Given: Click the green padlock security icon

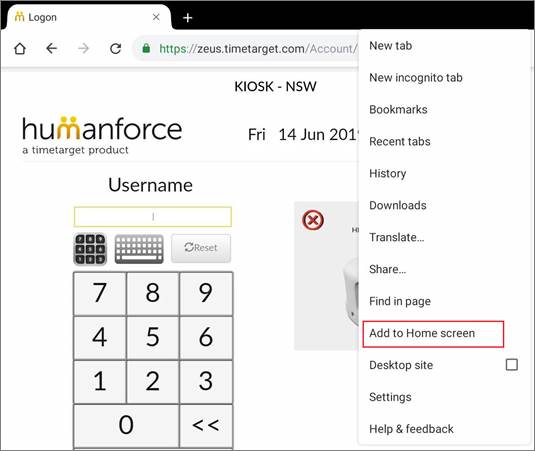Looking at the screenshot, I should (146, 48).
